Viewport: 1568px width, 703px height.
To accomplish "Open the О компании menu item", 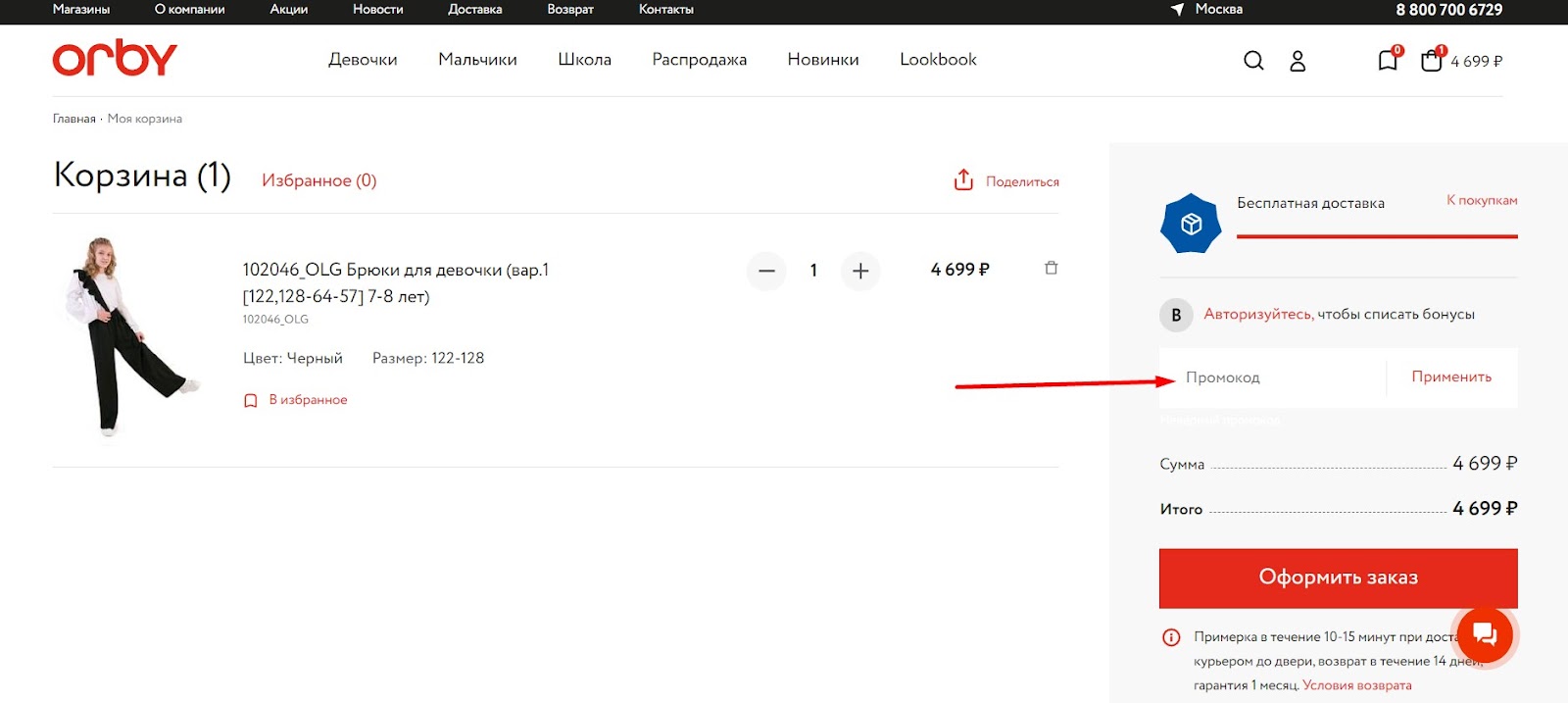I will pyautogui.click(x=189, y=9).
